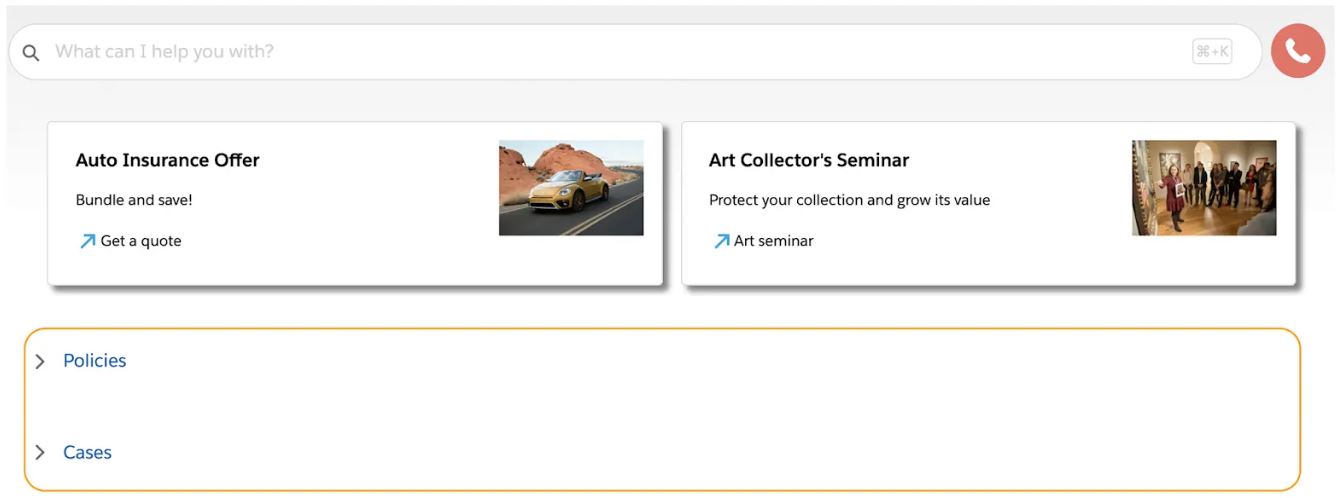Expand the Cases section chevron
The height and width of the screenshot is (498, 1336).
(x=40, y=453)
